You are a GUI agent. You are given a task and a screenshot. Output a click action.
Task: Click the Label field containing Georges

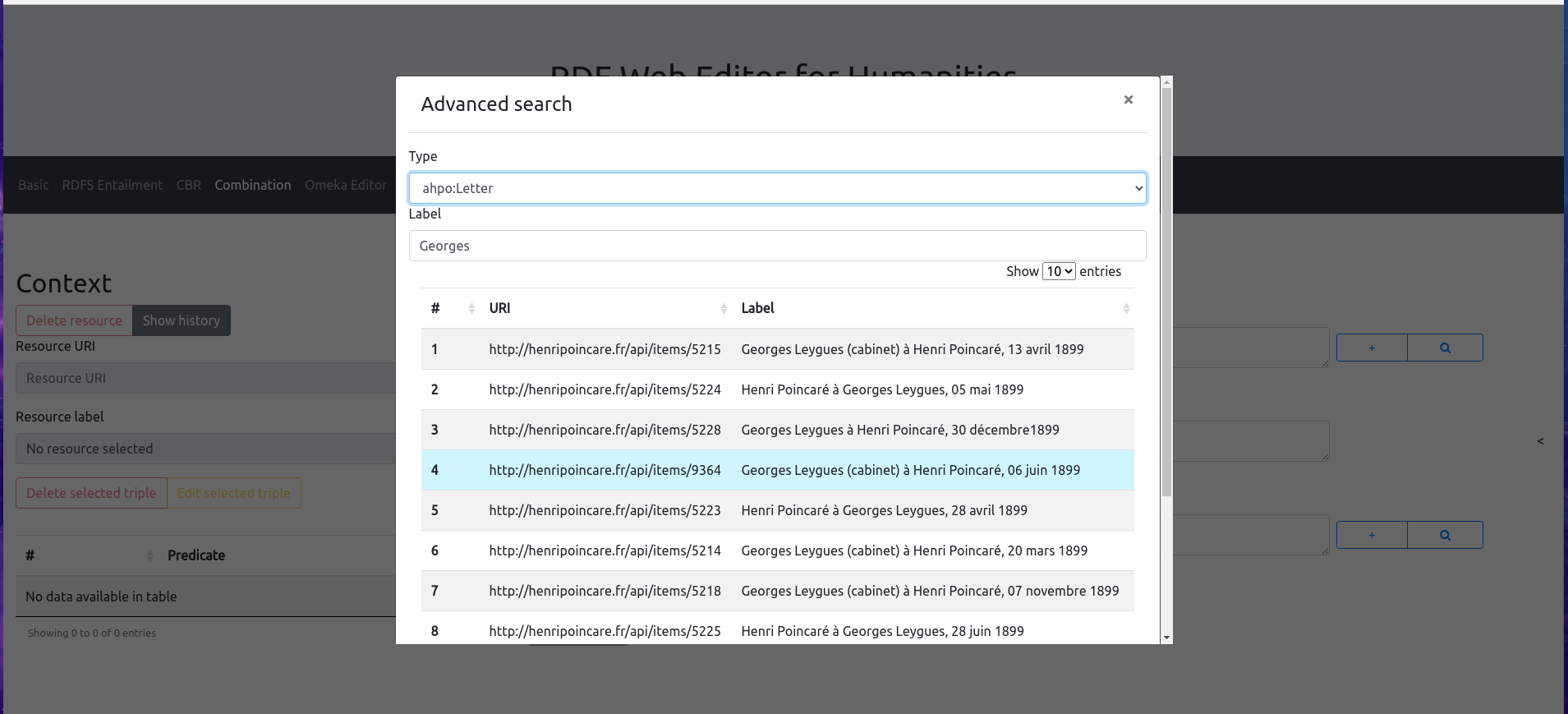776,246
